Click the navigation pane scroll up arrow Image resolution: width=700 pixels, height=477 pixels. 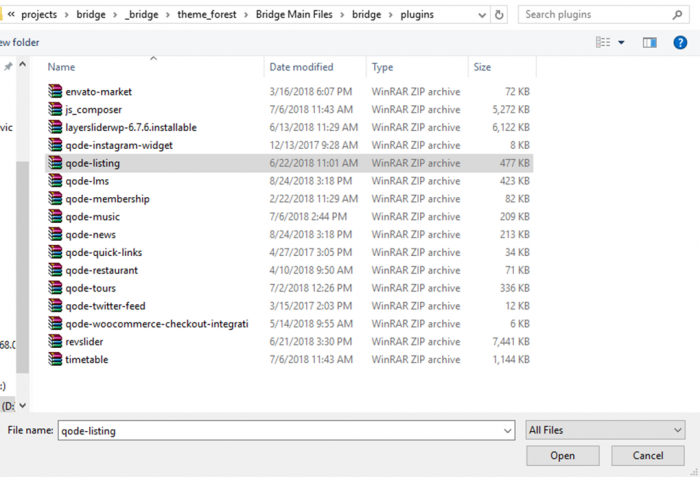pyautogui.click(x=23, y=65)
